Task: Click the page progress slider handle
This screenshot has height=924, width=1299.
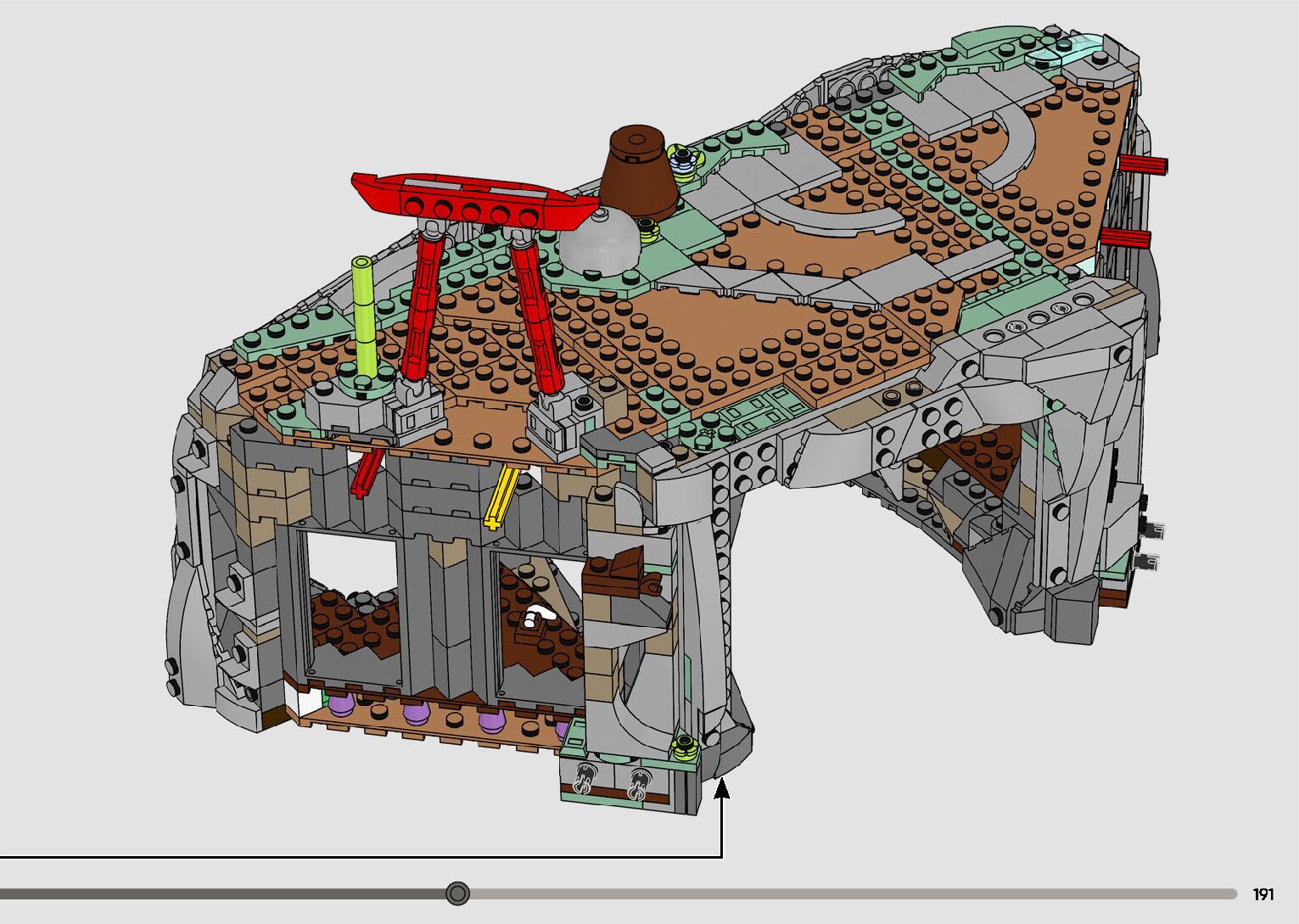Action: click(x=457, y=893)
